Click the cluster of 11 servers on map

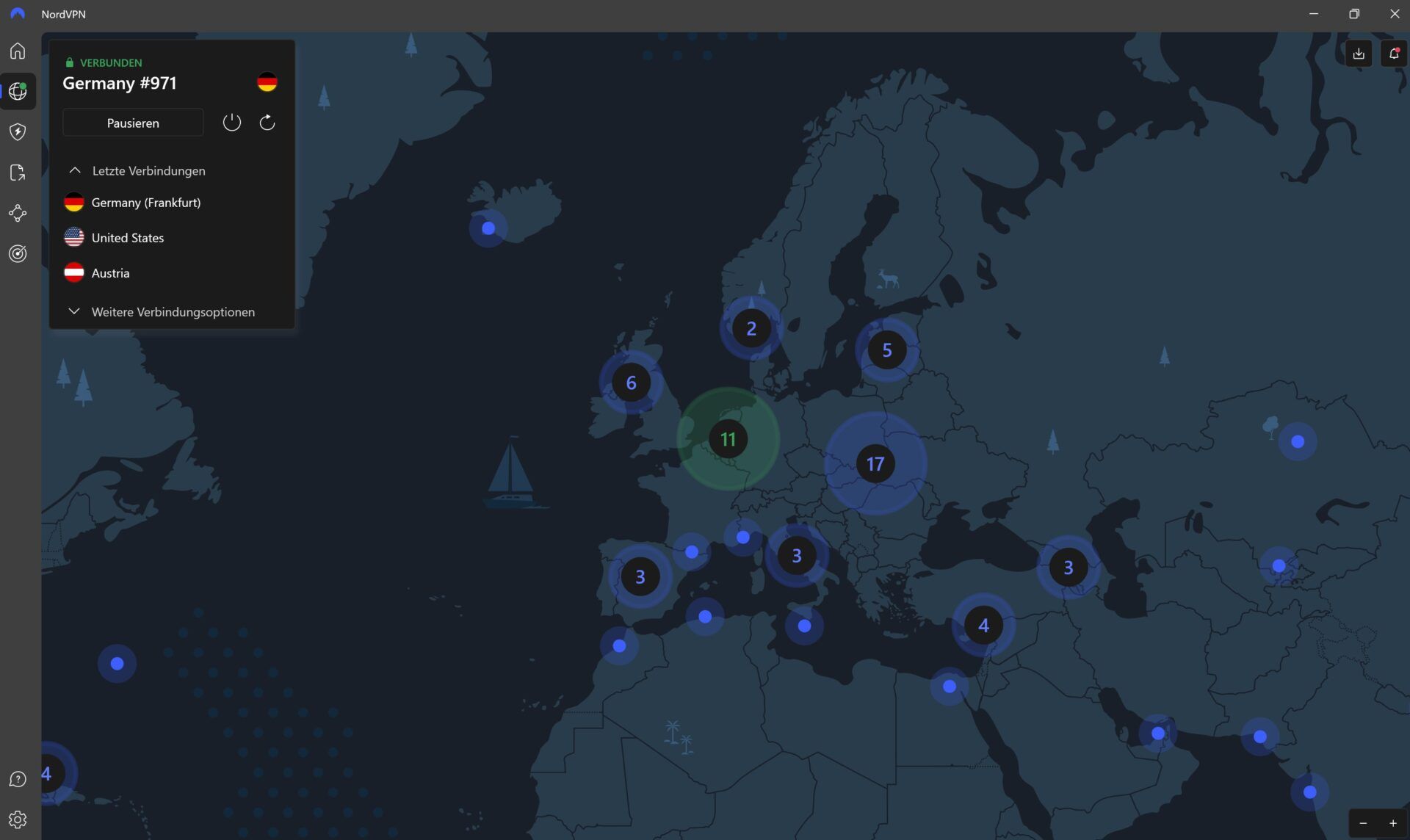coord(727,438)
